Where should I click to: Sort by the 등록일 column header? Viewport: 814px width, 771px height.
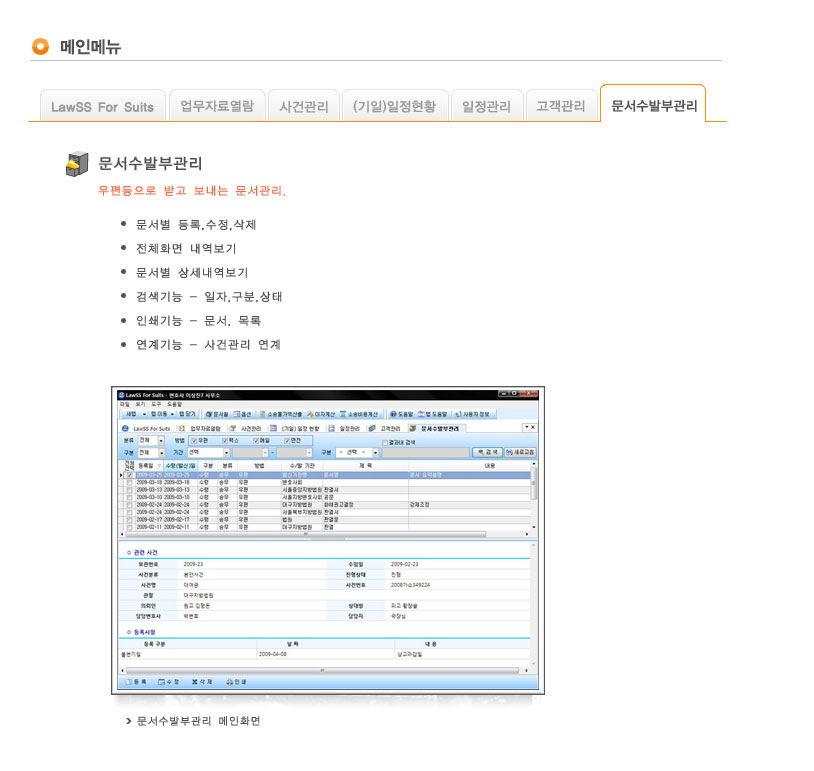click(148, 466)
